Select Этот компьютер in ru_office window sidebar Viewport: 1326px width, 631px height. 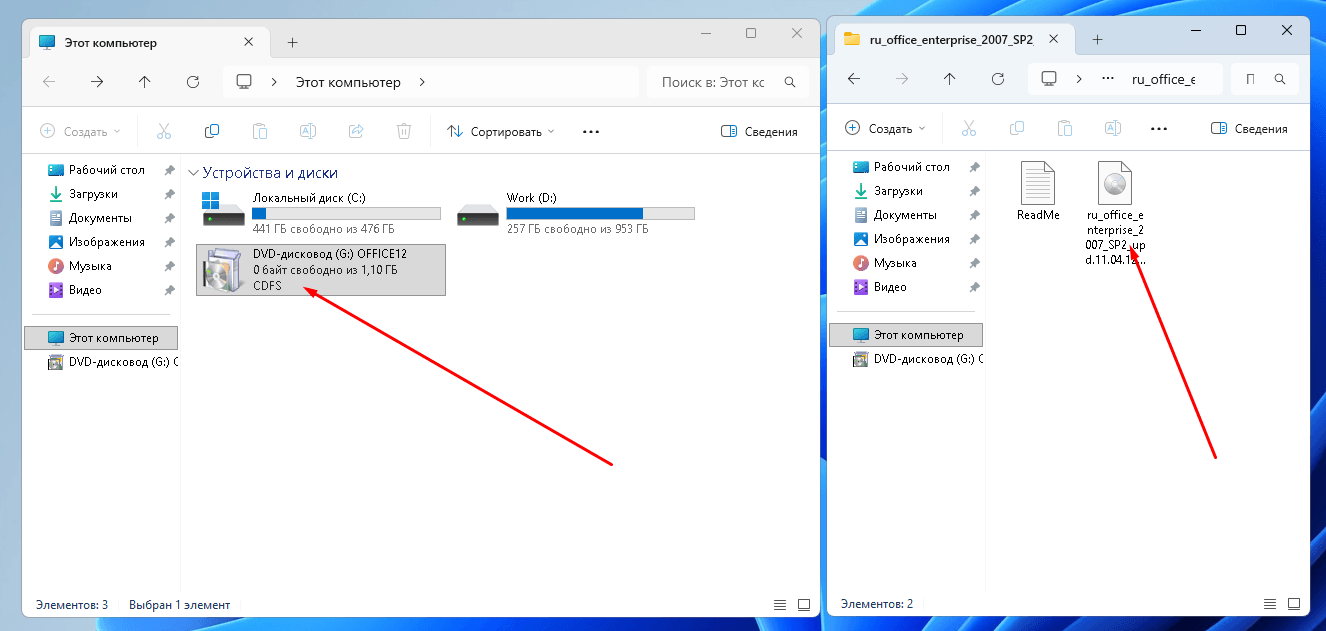906,335
